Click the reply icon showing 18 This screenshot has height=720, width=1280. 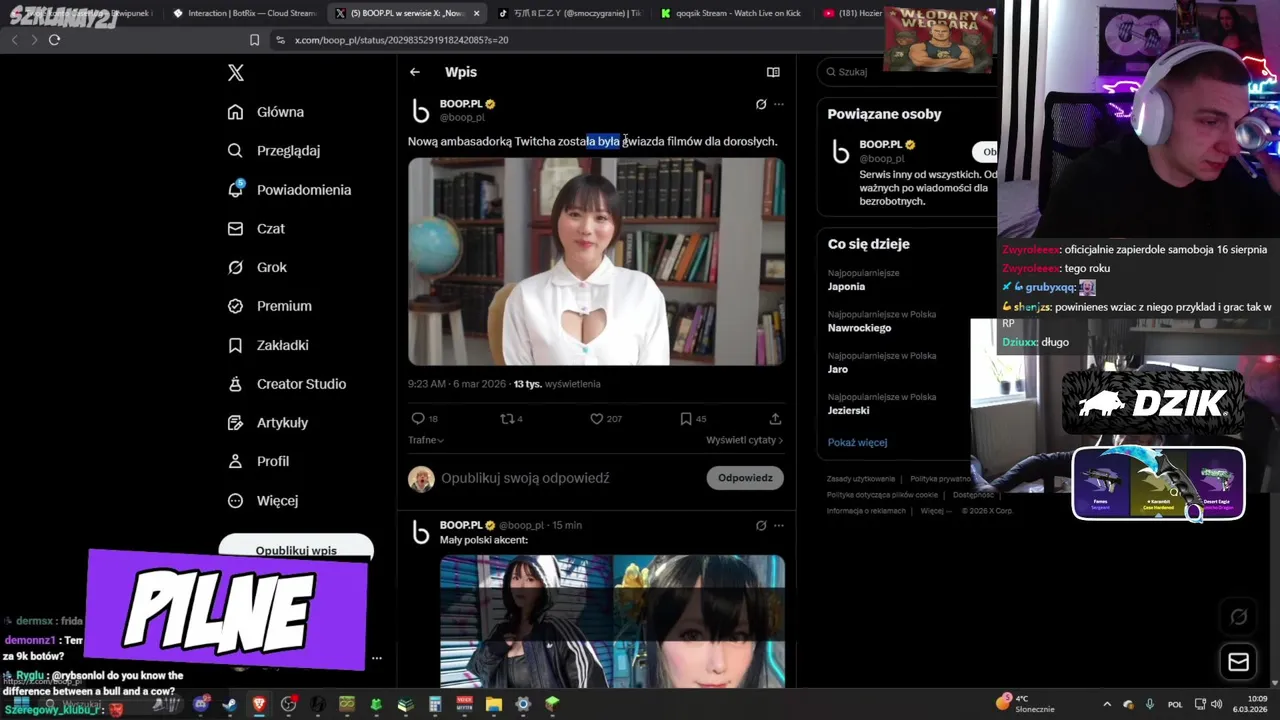(418, 419)
